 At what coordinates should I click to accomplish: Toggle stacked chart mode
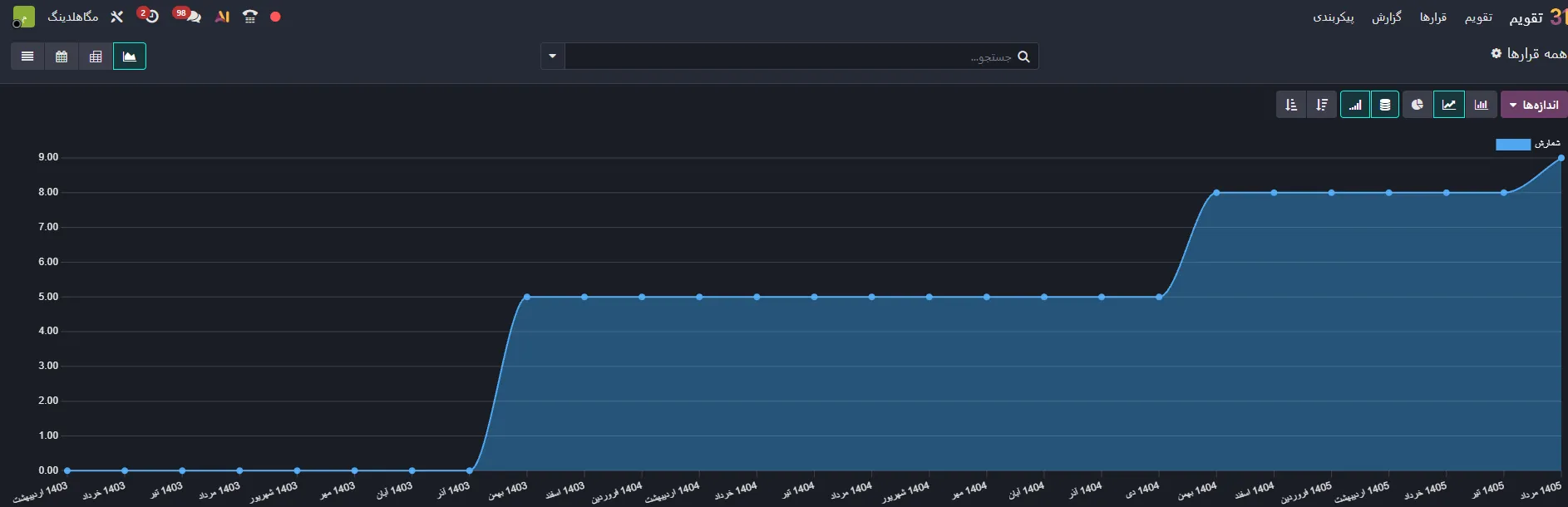(x=1385, y=105)
